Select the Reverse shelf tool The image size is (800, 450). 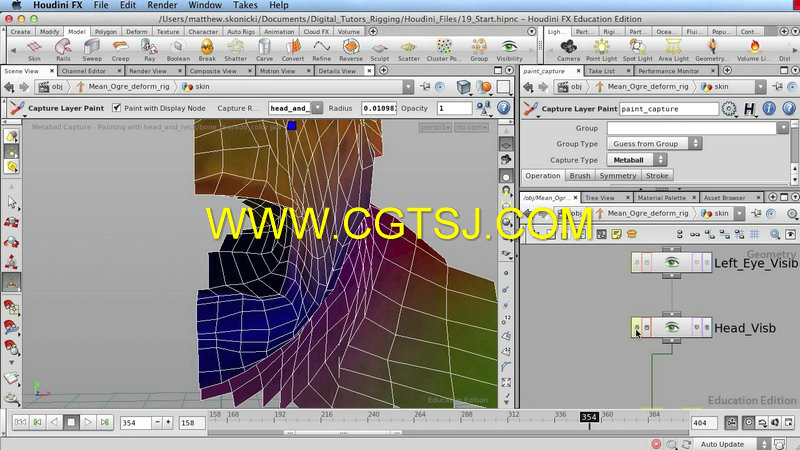click(x=351, y=50)
